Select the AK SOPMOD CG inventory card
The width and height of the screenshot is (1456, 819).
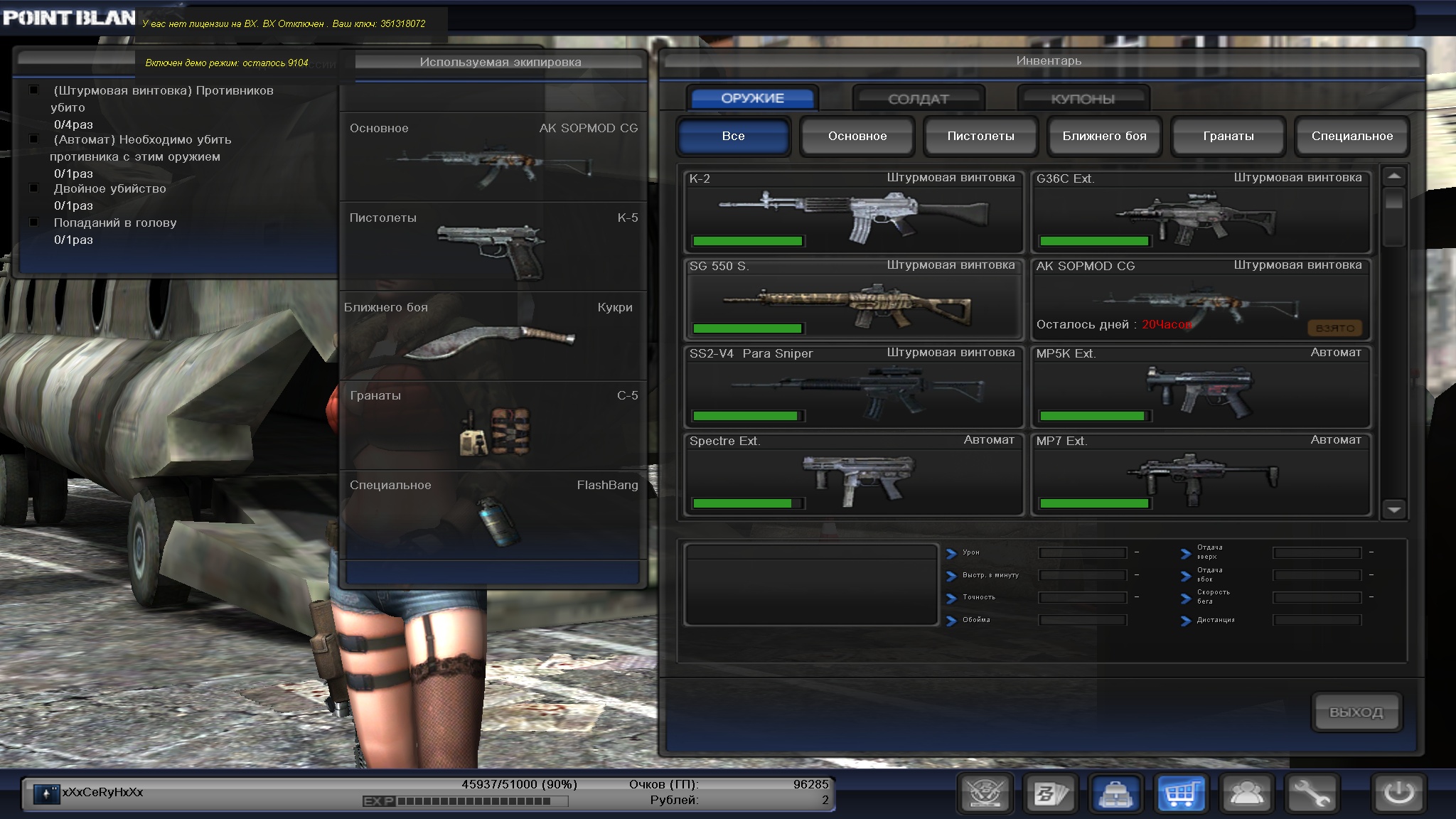(x=1201, y=299)
